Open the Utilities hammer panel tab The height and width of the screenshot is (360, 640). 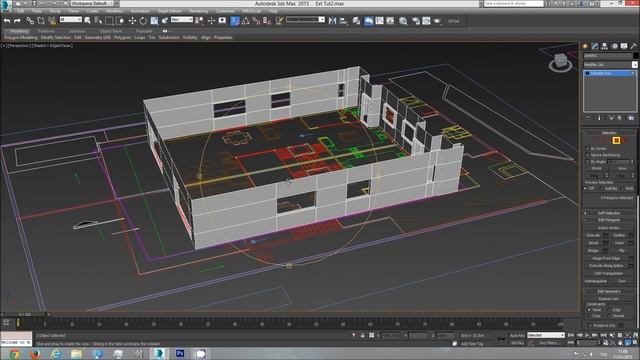pos(633,46)
